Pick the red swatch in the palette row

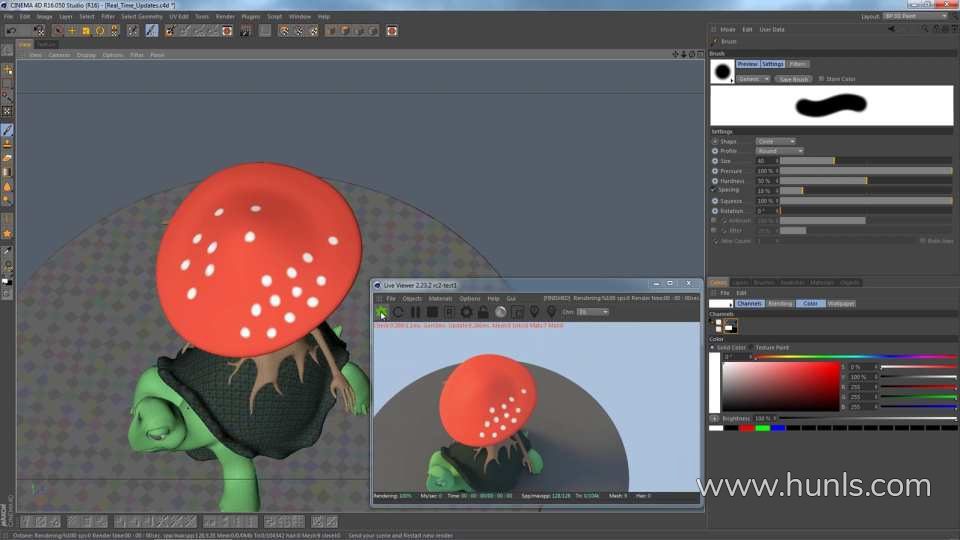pyautogui.click(x=746, y=428)
